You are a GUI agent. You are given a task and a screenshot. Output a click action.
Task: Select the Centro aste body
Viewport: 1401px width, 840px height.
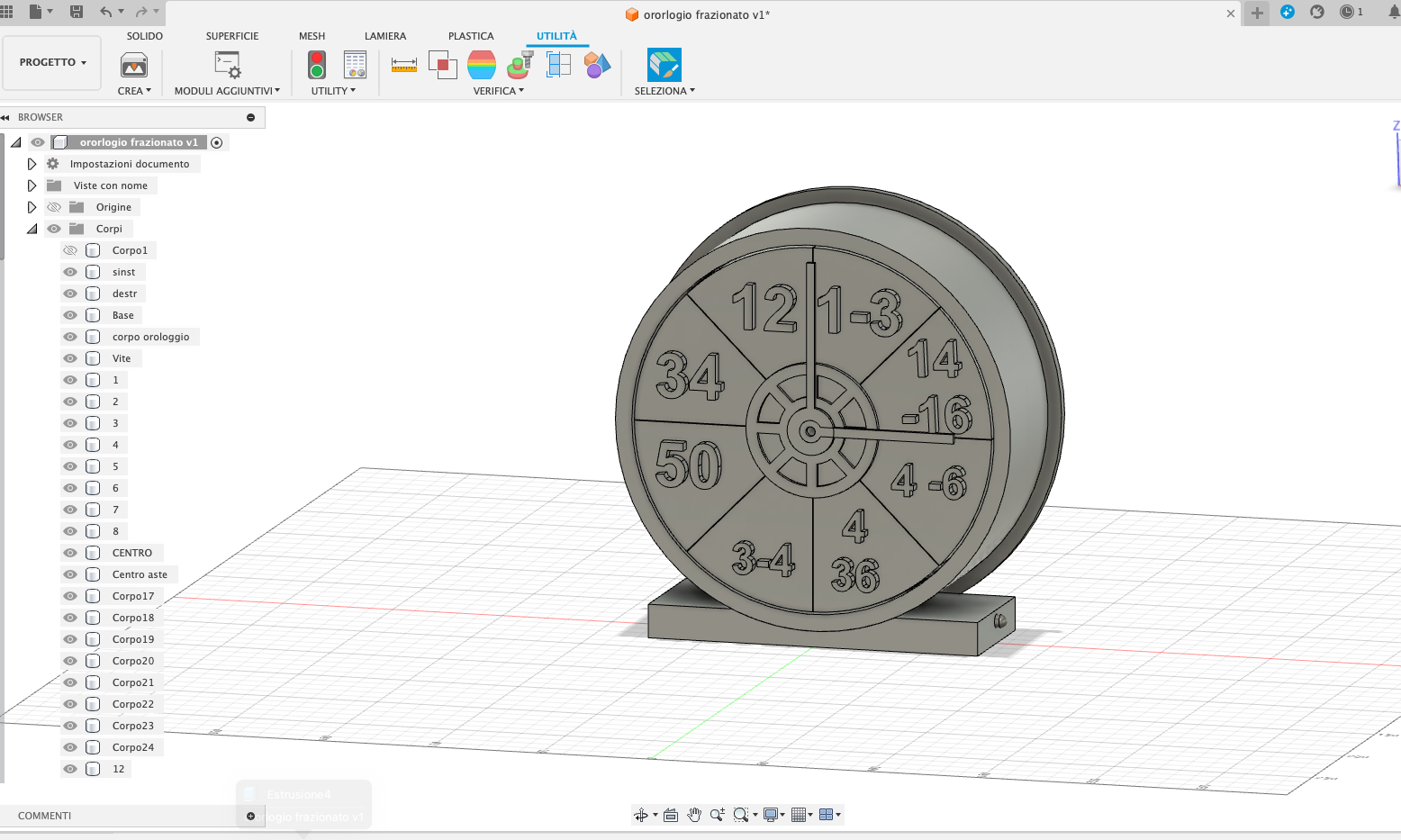[x=140, y=574]
